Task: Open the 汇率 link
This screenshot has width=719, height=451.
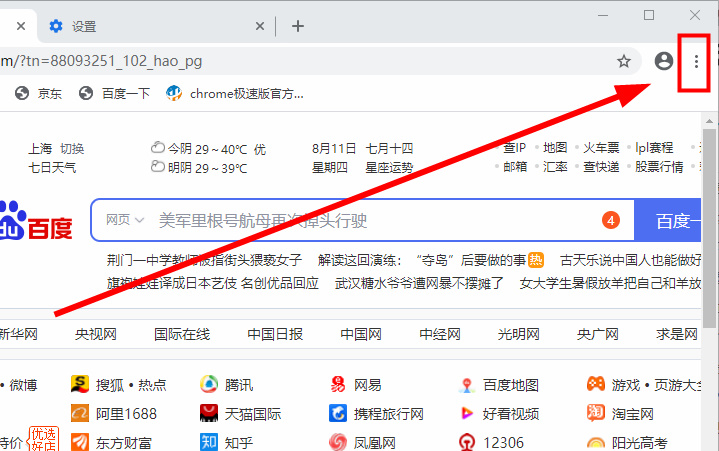Action: point(555,166)
